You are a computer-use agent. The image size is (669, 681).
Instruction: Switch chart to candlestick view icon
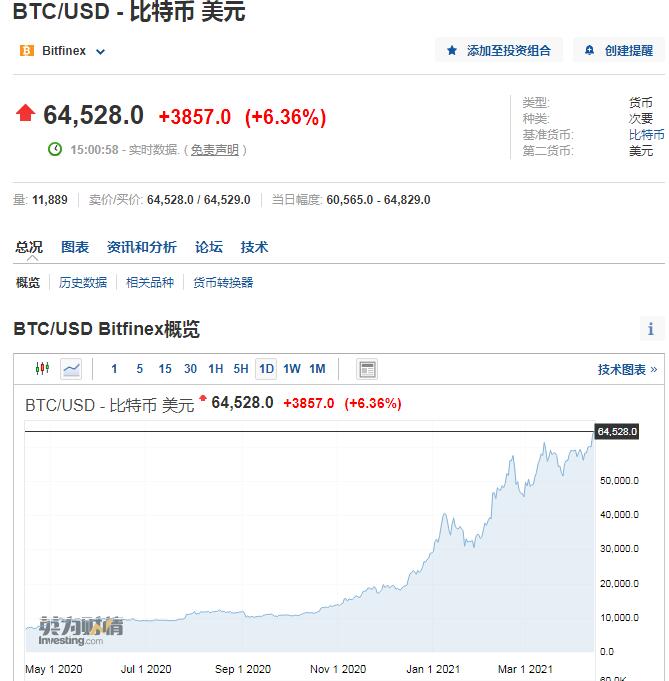[43, 369]
